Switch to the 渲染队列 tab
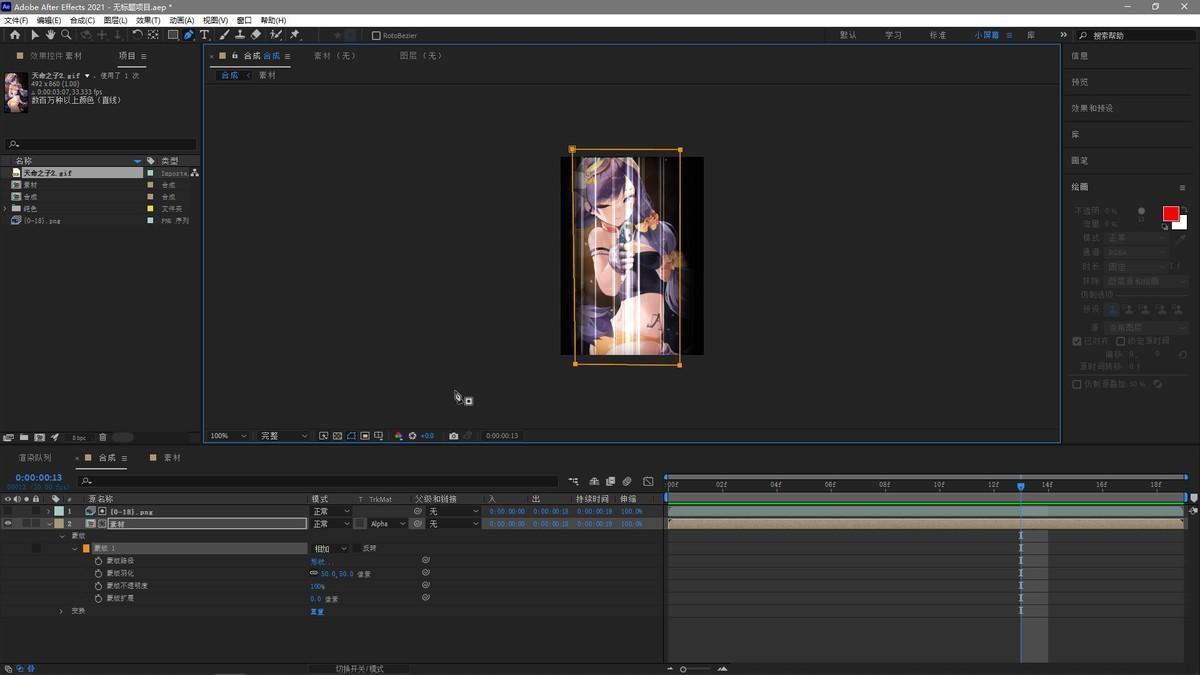This screenshot has height=675, width=1200. [x=34, y=458]
